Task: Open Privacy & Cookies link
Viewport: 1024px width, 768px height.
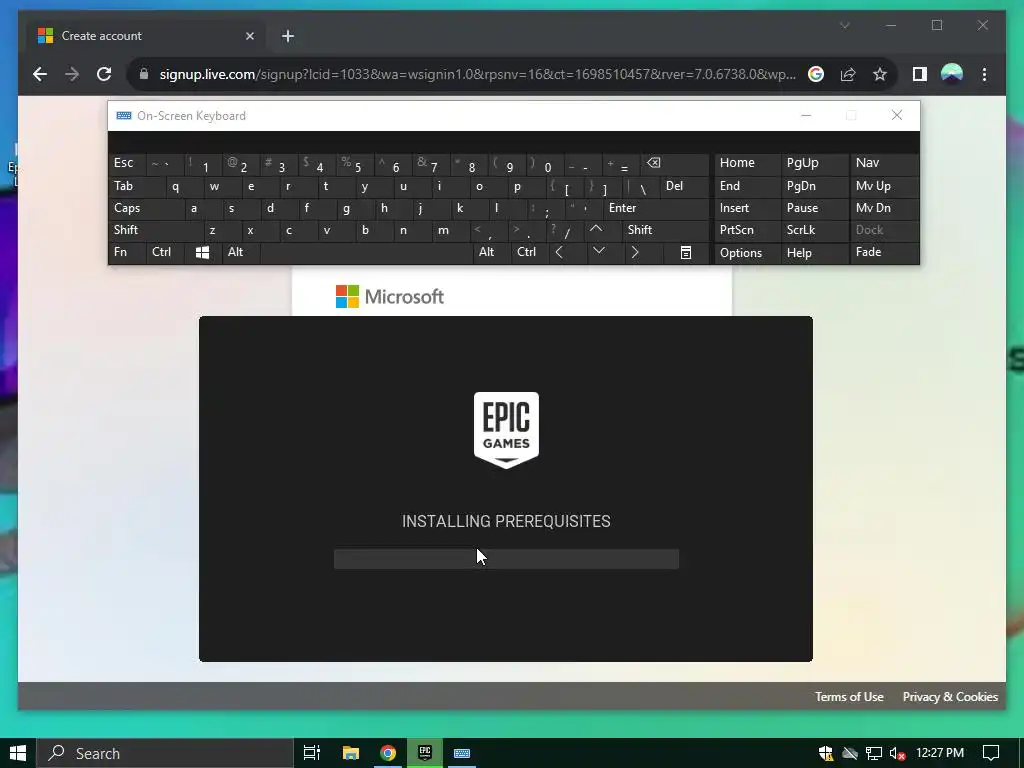Action: click(x=950, y=697)
